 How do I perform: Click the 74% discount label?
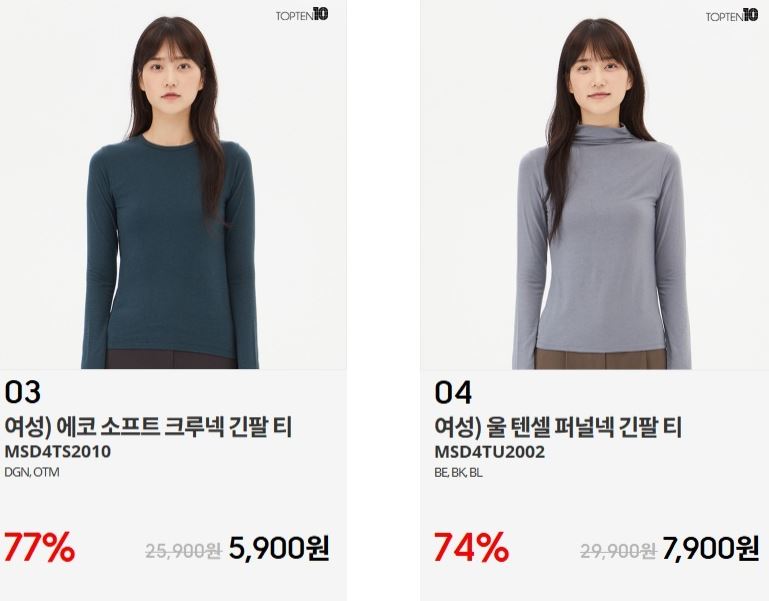[x=471, y=547]
